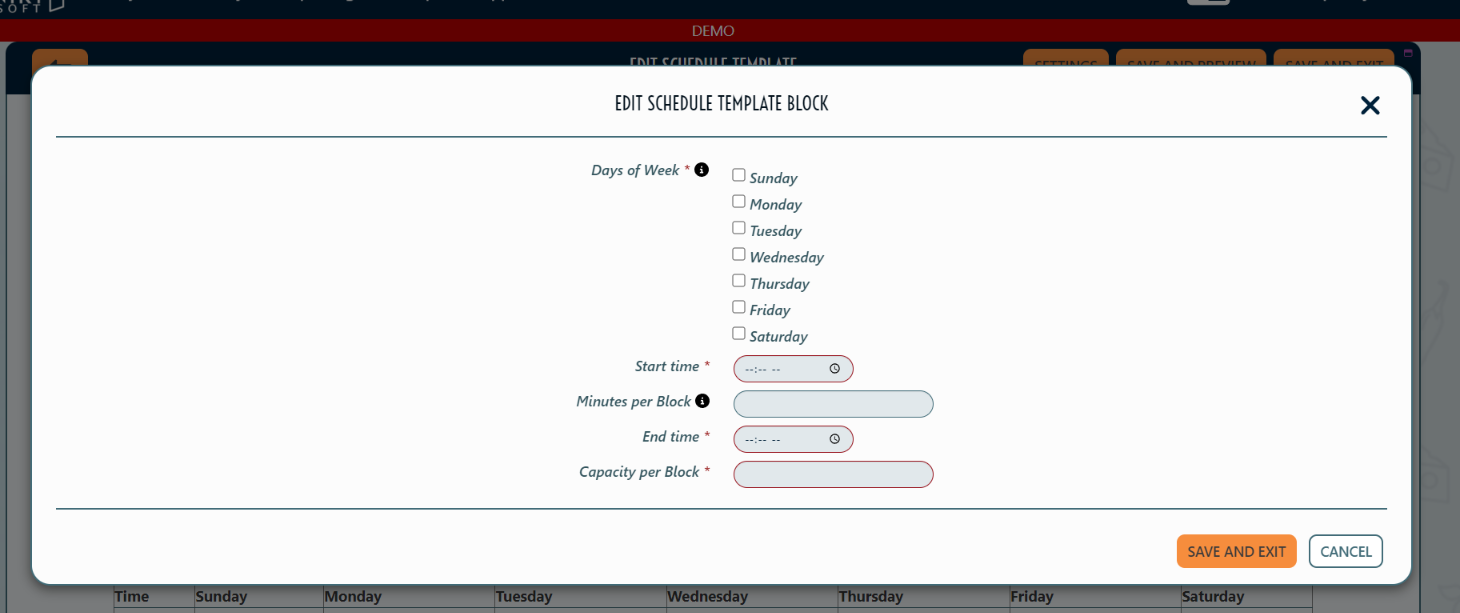The height and width of the screenshot is (613, 1460).
Task: Close the Edit Schedule Template Block dialog
Action: pos(1370,105)
